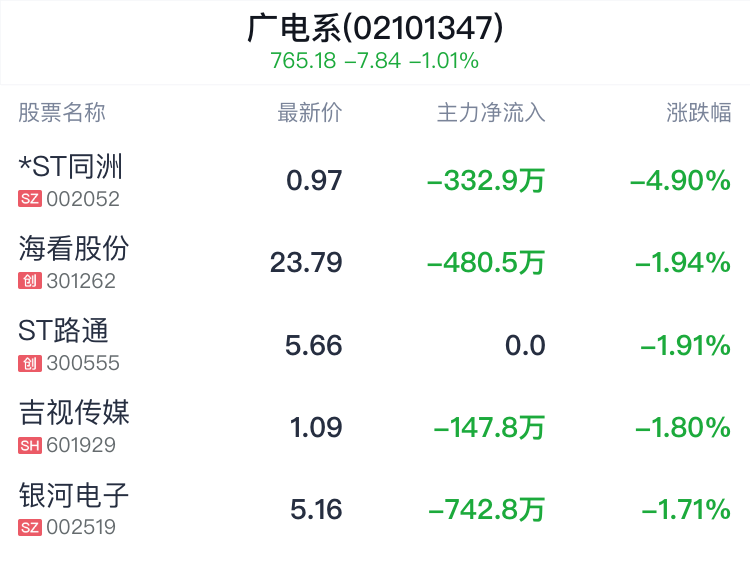The image size is (750, 564).
Task: Click the 5.66 latest price
Action: tap(314, 345)
